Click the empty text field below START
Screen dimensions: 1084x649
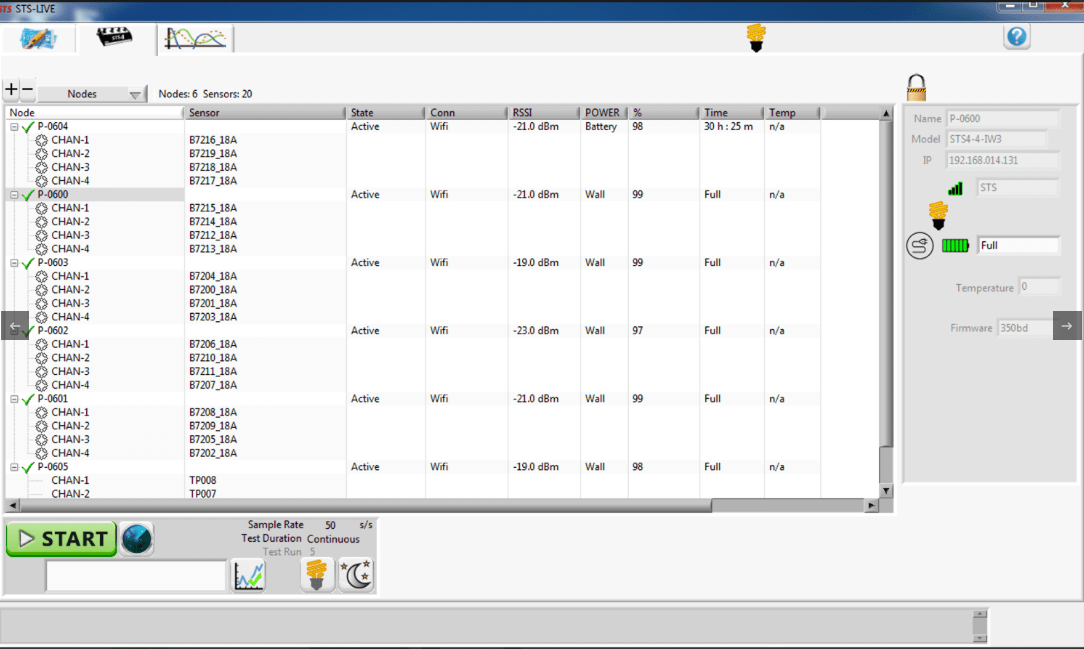136,576
